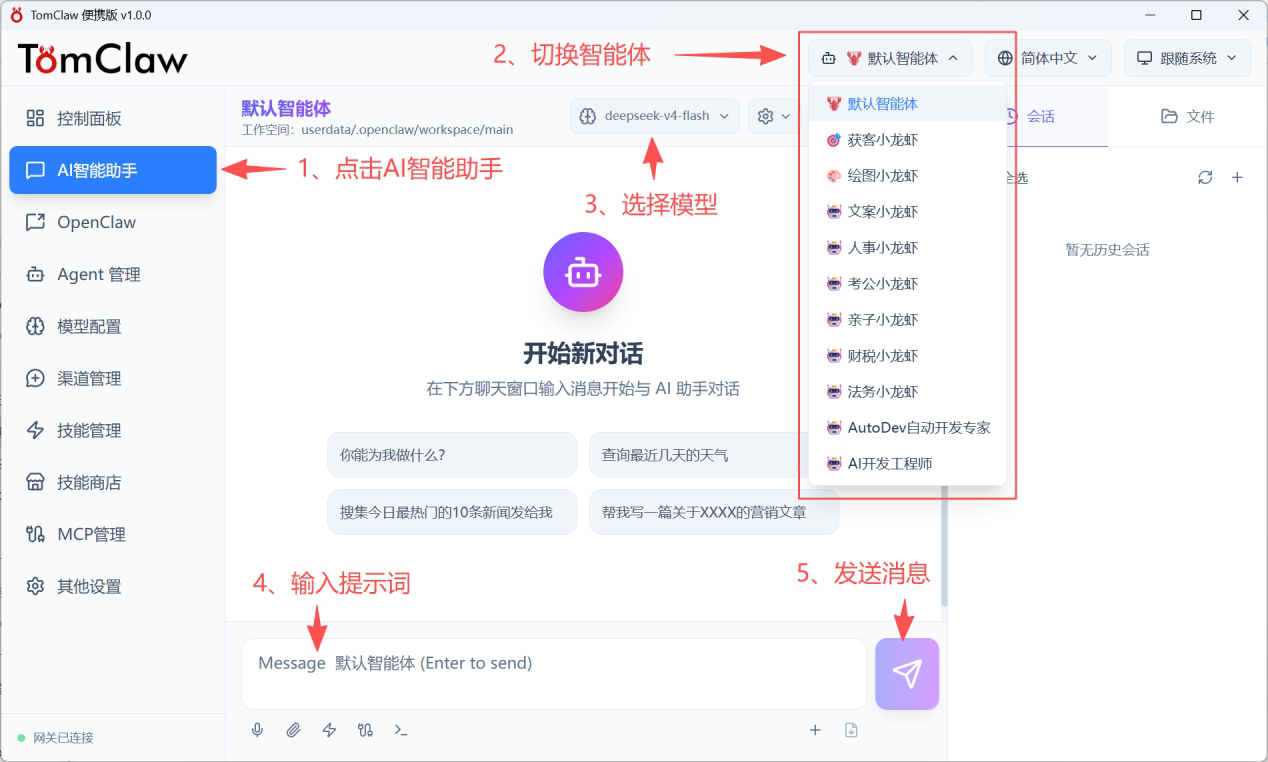
Task: Create a new conversation with plus icon
Action: pyautogui.click(x=1237, y=177)
